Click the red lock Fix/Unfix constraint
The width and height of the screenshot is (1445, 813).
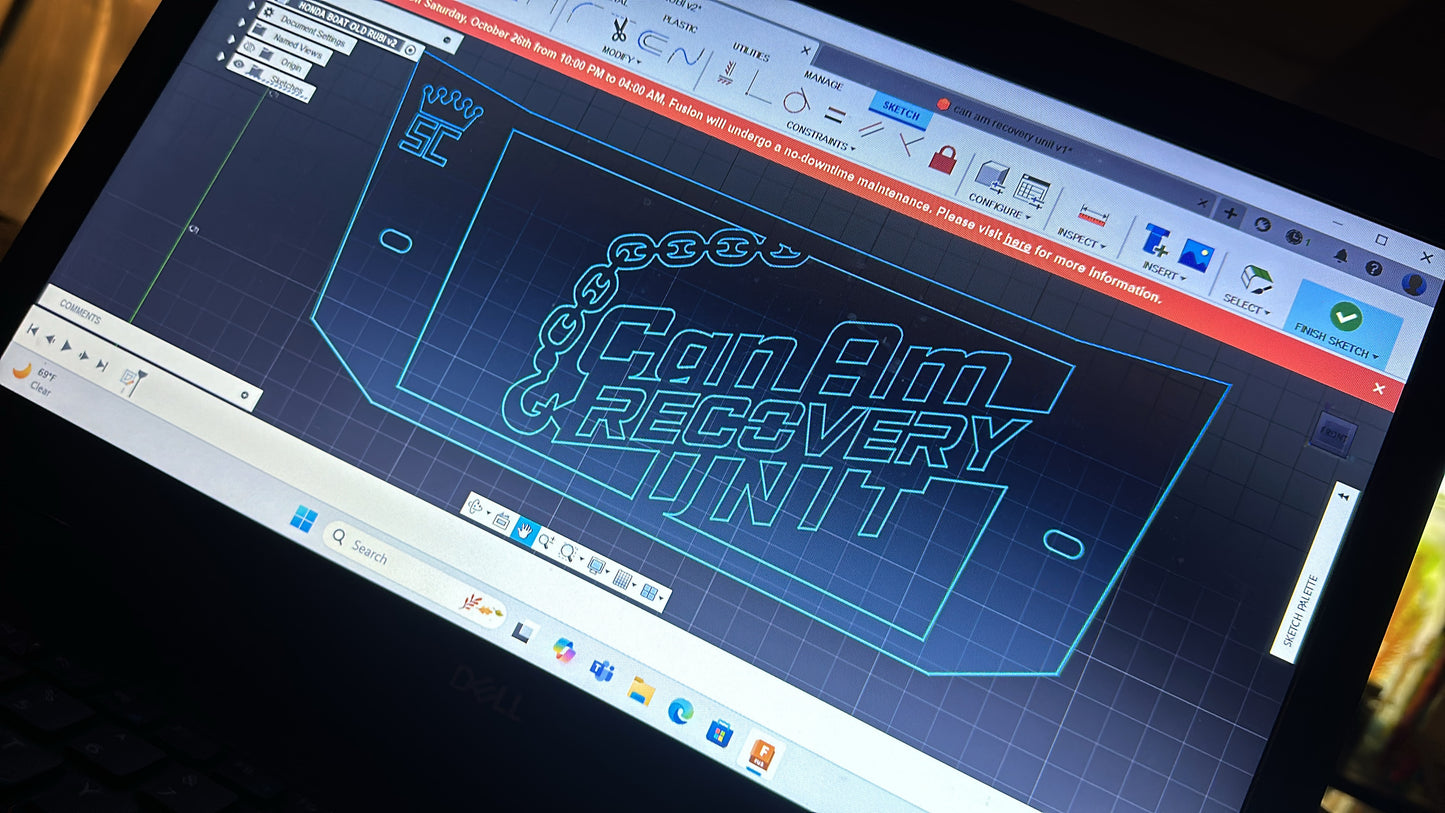tap(941, 158)
